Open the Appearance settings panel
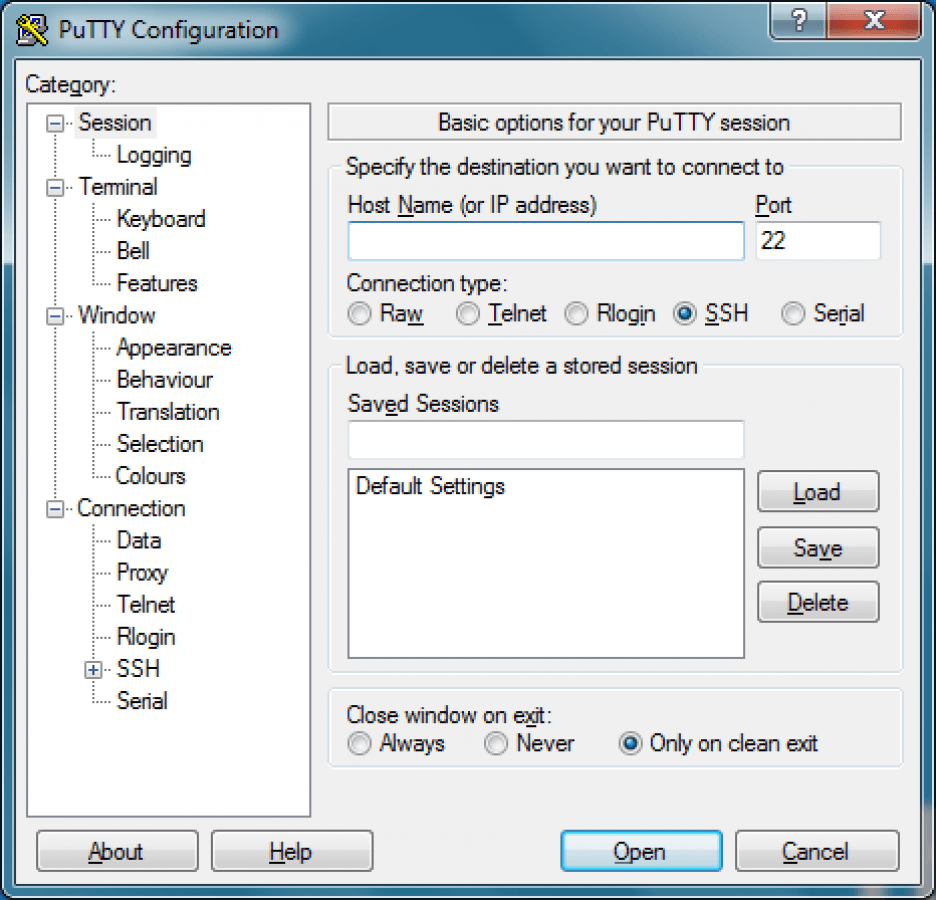This screenshot has height=900, width=936. 173,348
